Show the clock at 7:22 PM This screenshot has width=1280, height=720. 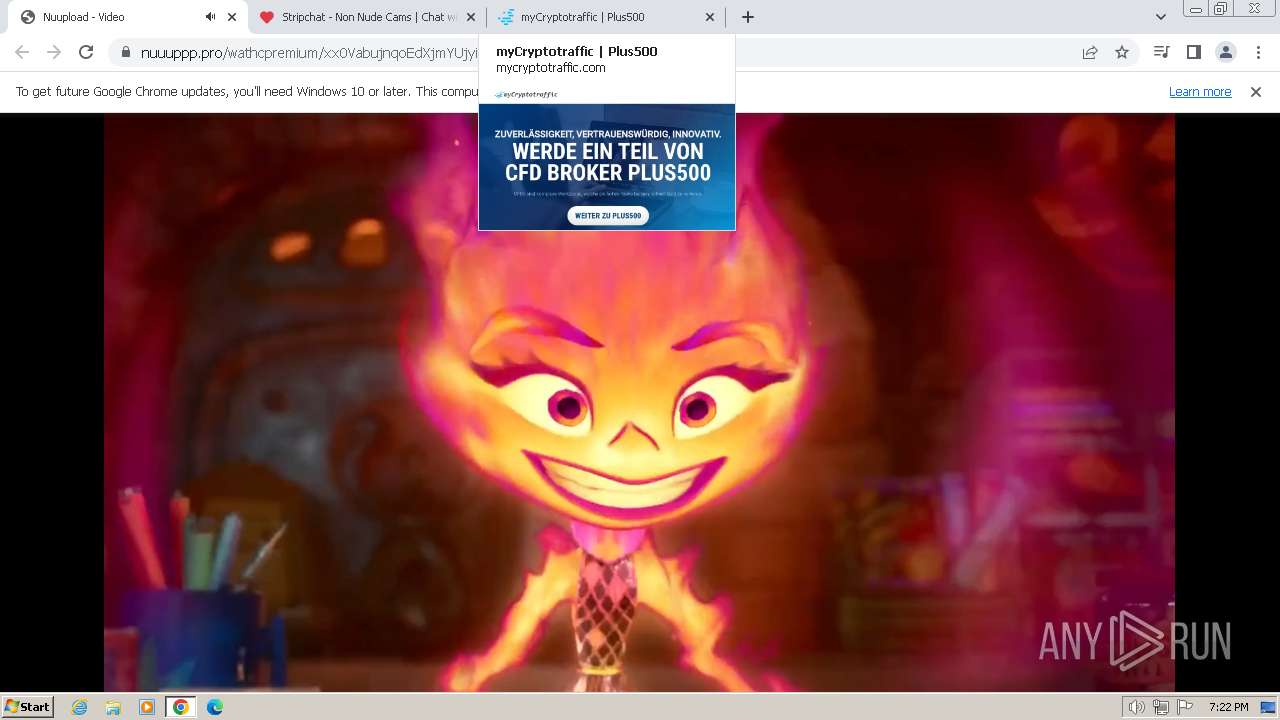tap(1228, 707)
